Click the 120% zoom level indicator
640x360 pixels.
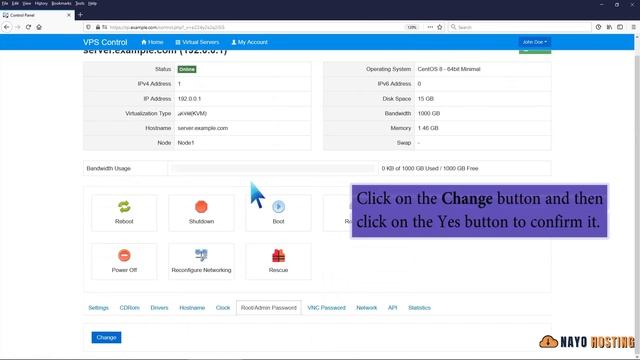(412, 27)
